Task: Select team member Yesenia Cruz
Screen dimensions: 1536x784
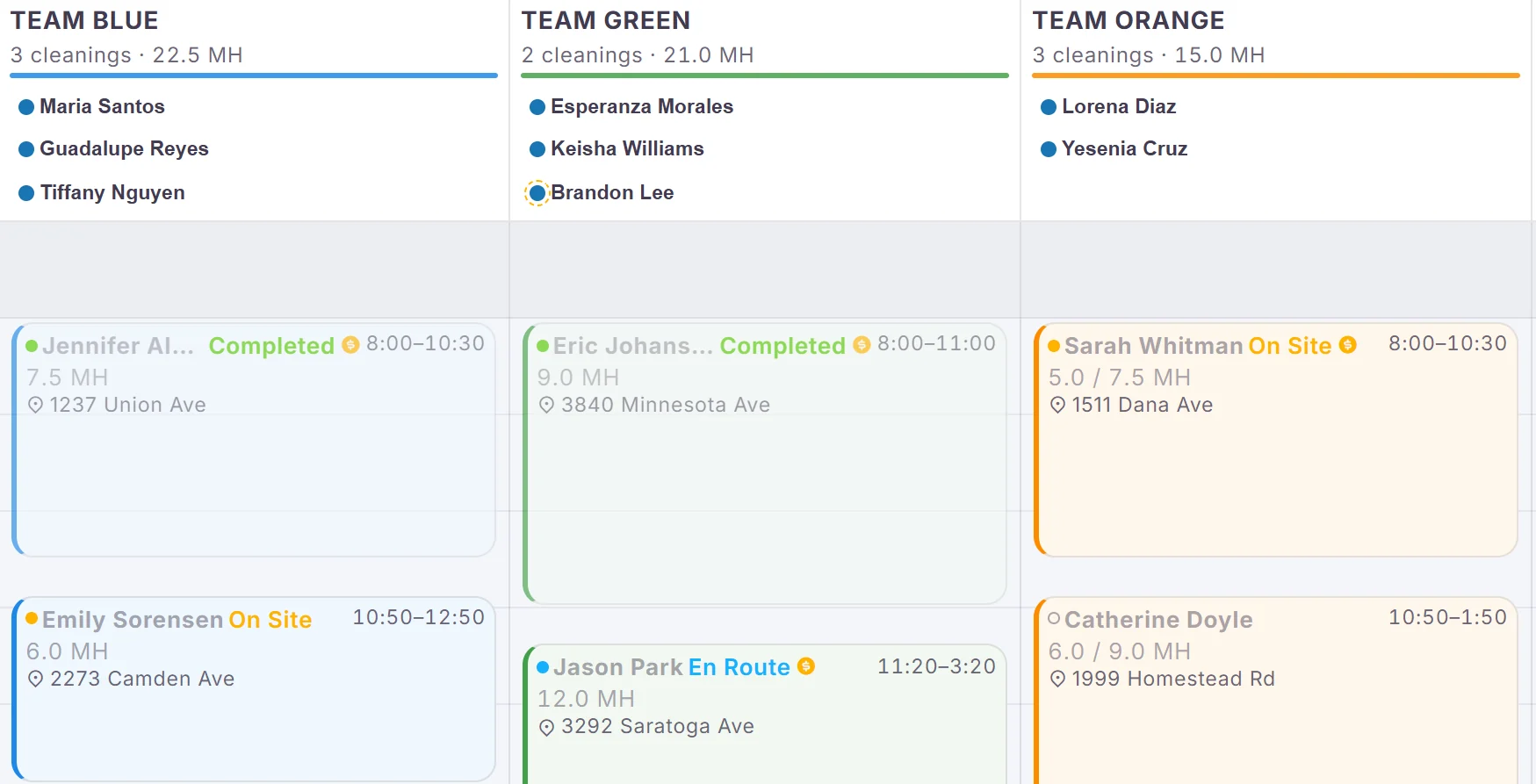Action: (x=1125, y=148)
